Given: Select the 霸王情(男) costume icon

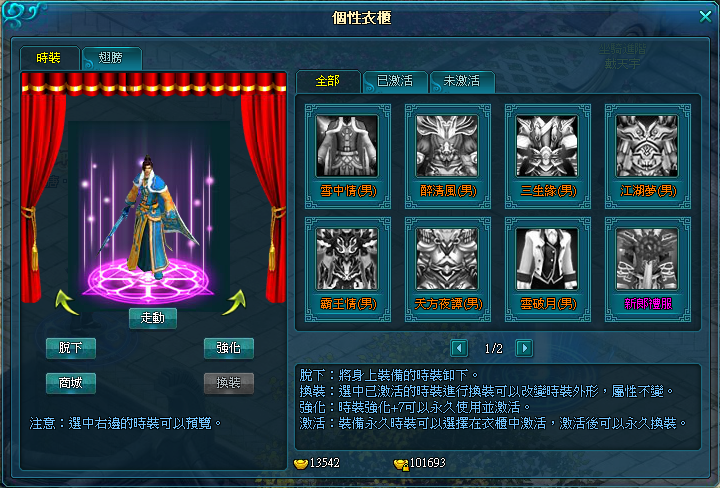Looking at the screenshot, I should click(x=347, y=259).
